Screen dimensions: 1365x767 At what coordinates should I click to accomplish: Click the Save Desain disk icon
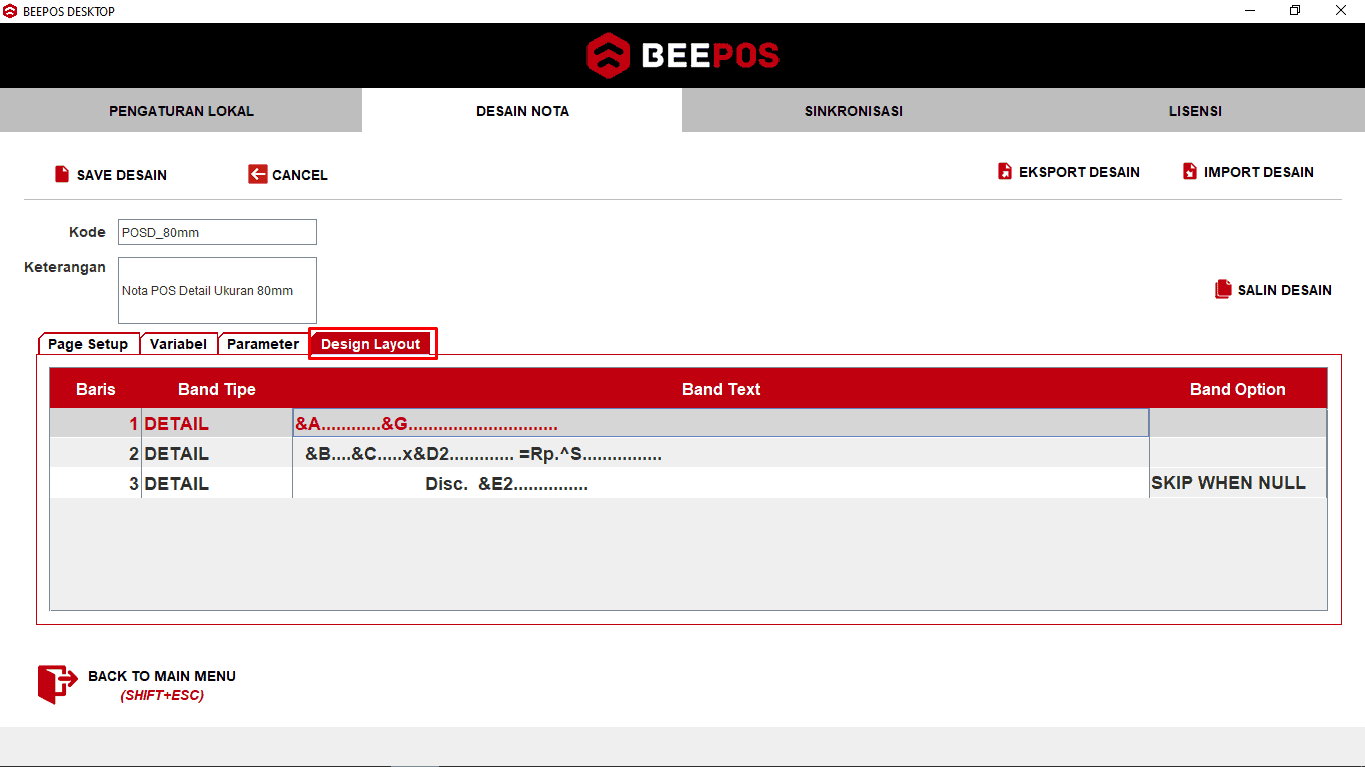click(62, 174)
